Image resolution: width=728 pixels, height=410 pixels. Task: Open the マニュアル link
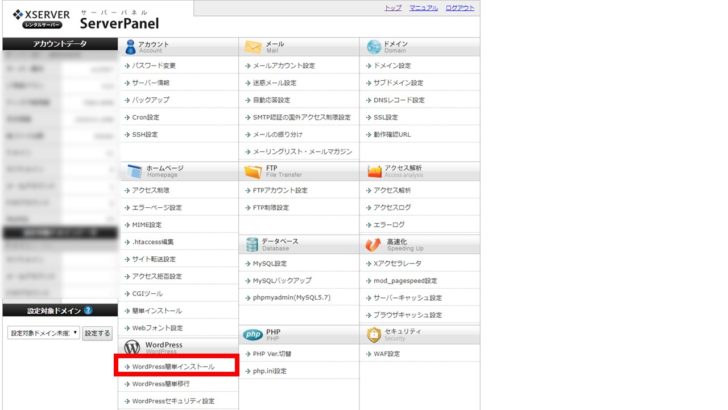[423, 8]
